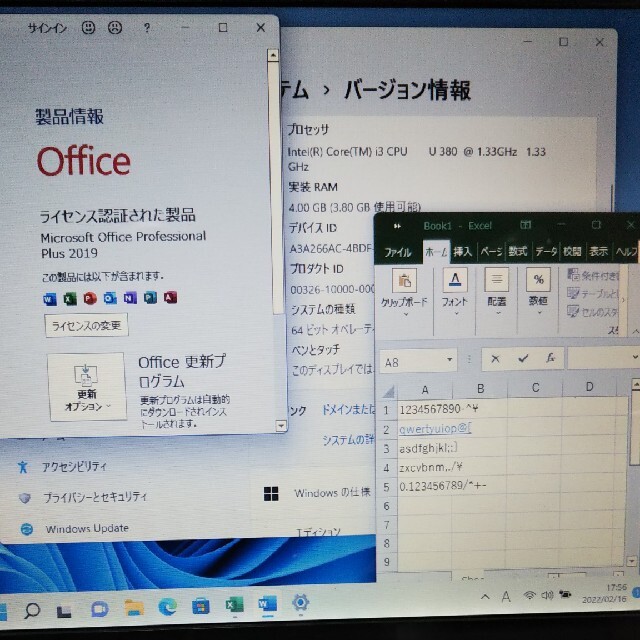Click the Select All corner in Excel
This screenshot has width=640, height=640.
(x=389, y=391)
